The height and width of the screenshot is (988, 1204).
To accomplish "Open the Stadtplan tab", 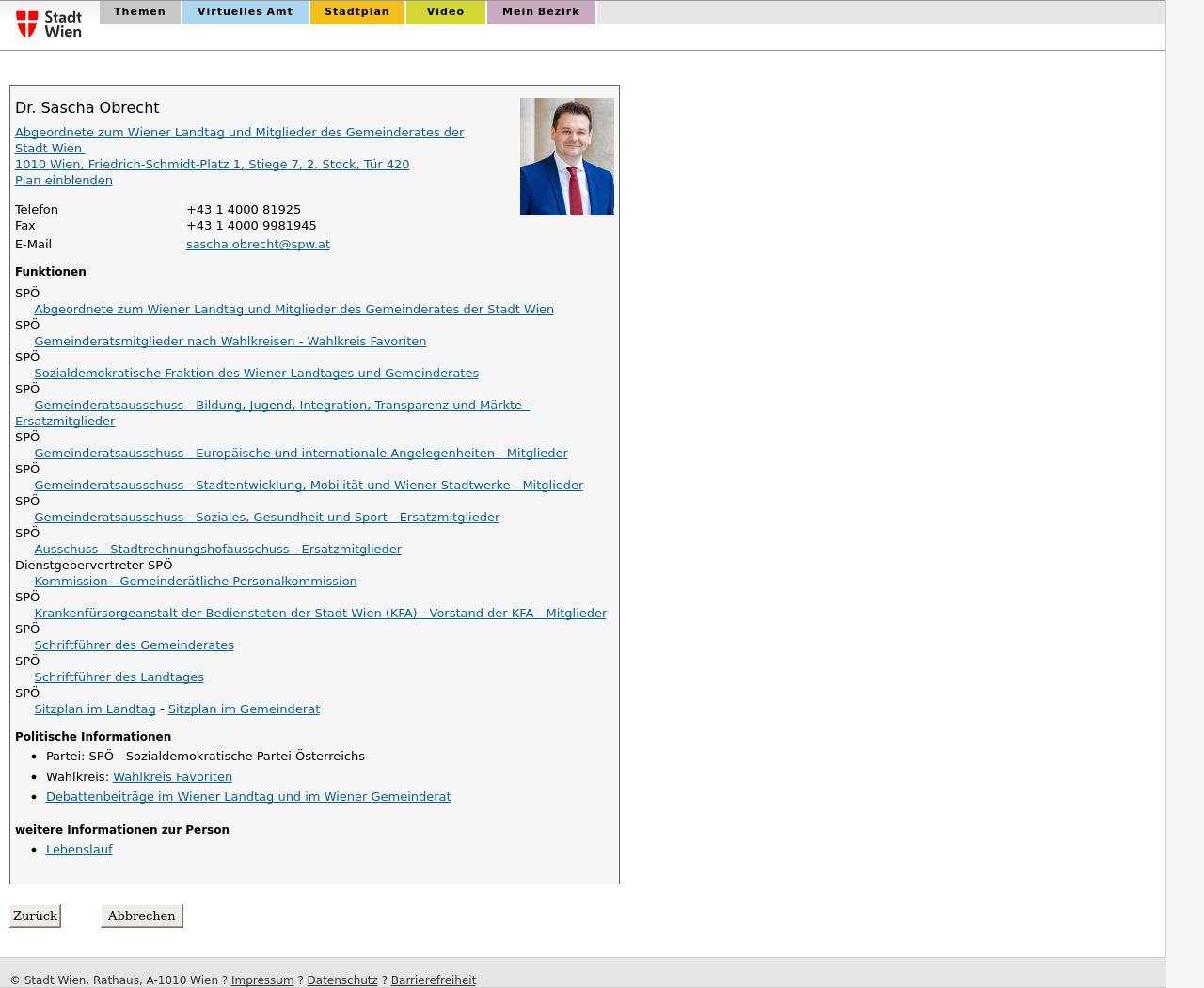I will (x=356, y=12).
